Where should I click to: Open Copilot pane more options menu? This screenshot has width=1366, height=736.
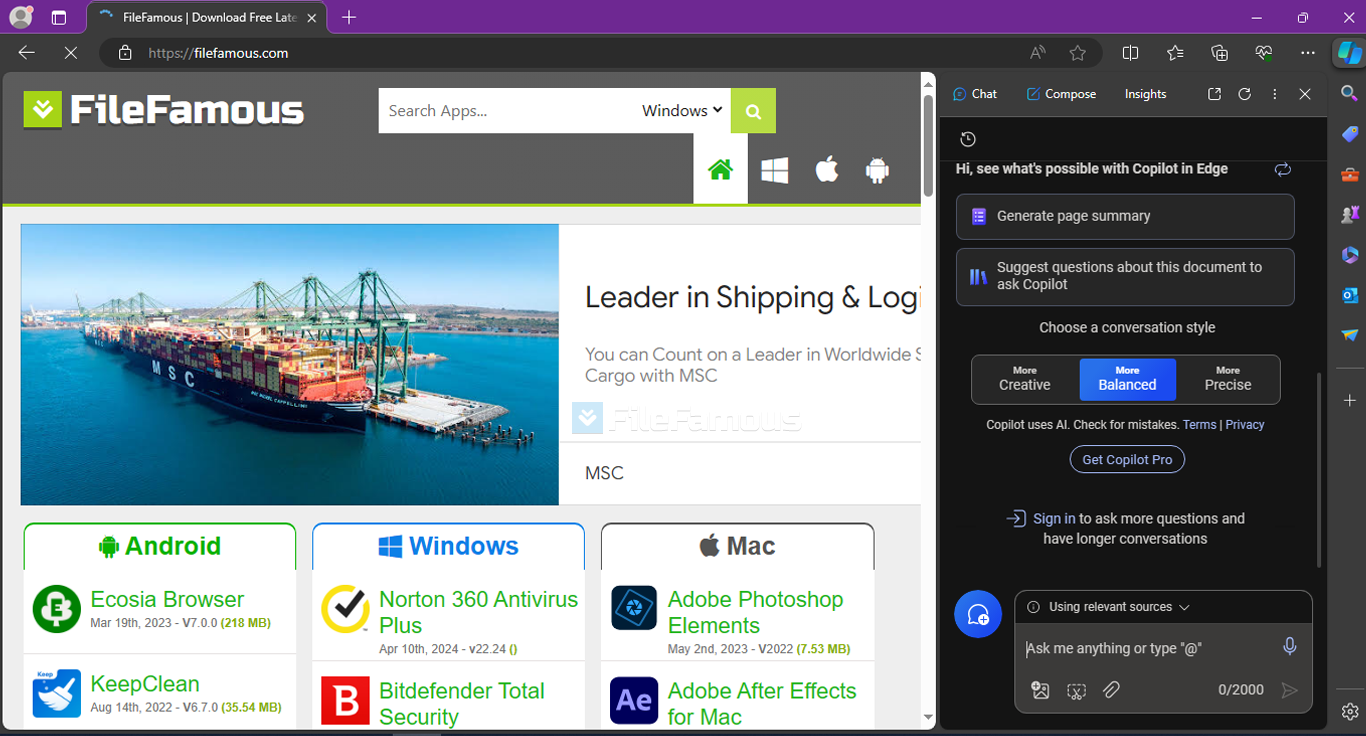coord(1275,94)
